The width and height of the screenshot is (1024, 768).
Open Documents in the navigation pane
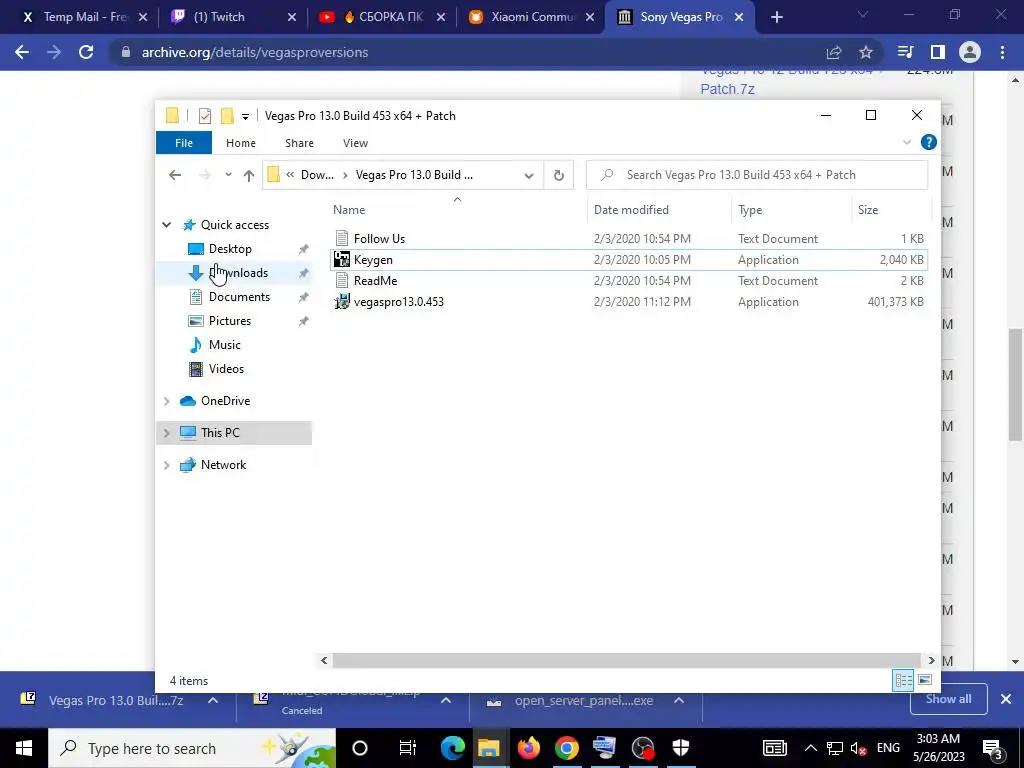coord(239,296)
